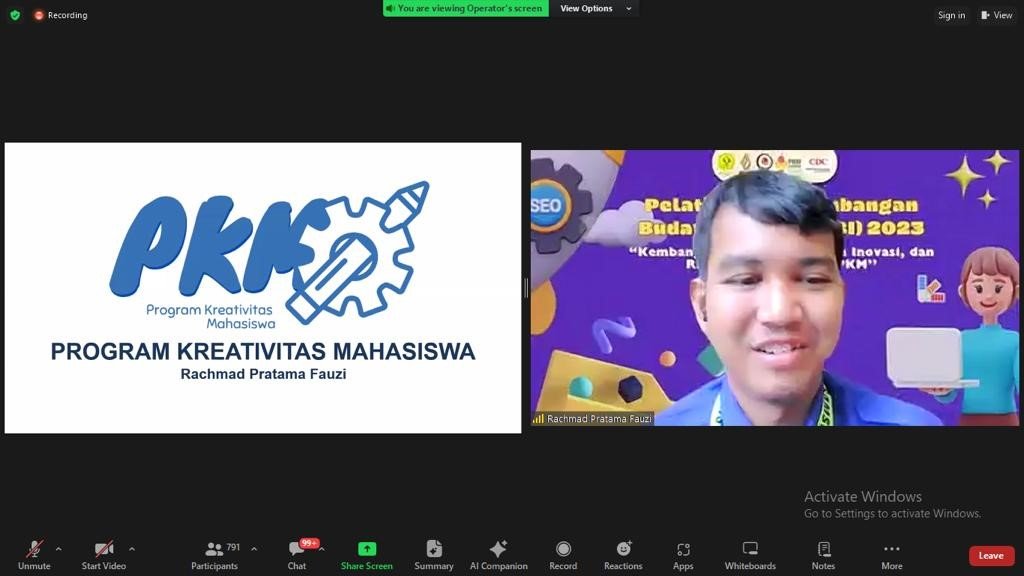The width and height of the screenshot is (1024, 576).
Task: Launch the AI Companion
Action: point(498,554)
